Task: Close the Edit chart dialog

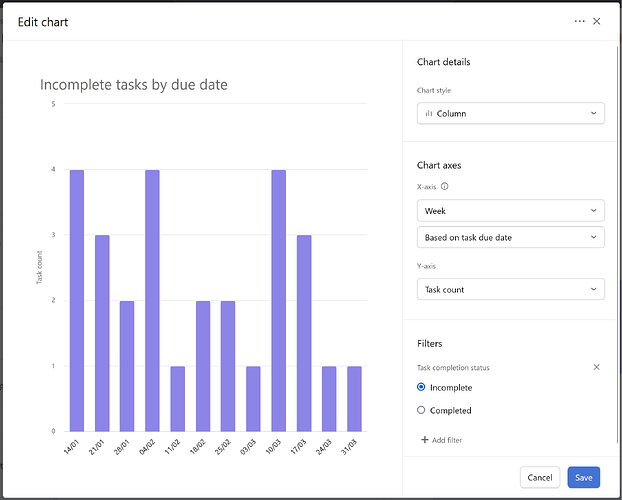Action: pyautogui.click(x=596, y=21)
